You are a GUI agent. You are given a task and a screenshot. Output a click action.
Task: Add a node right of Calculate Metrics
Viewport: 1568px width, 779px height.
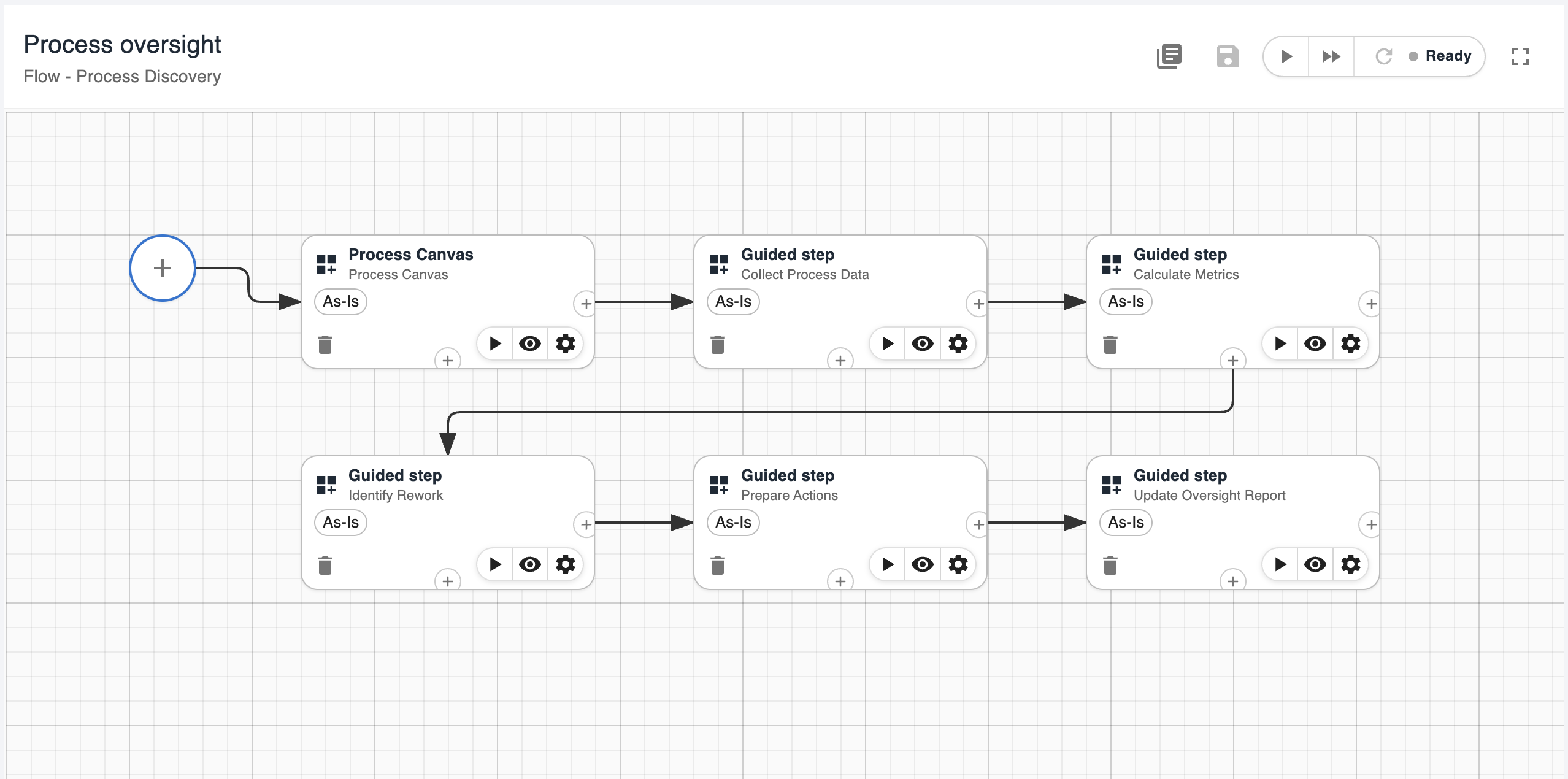click(1371, 304)
